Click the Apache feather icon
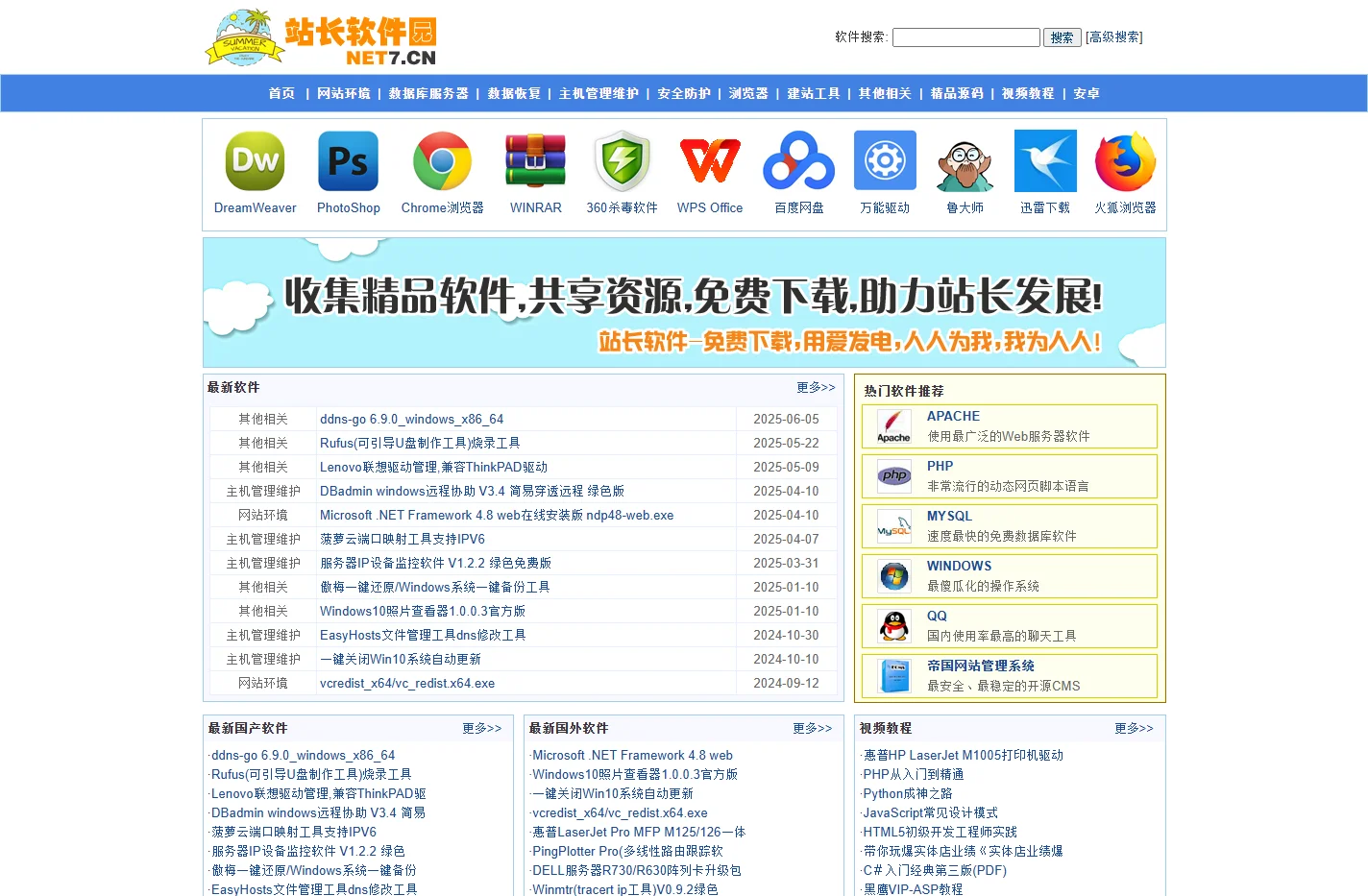 893,426
